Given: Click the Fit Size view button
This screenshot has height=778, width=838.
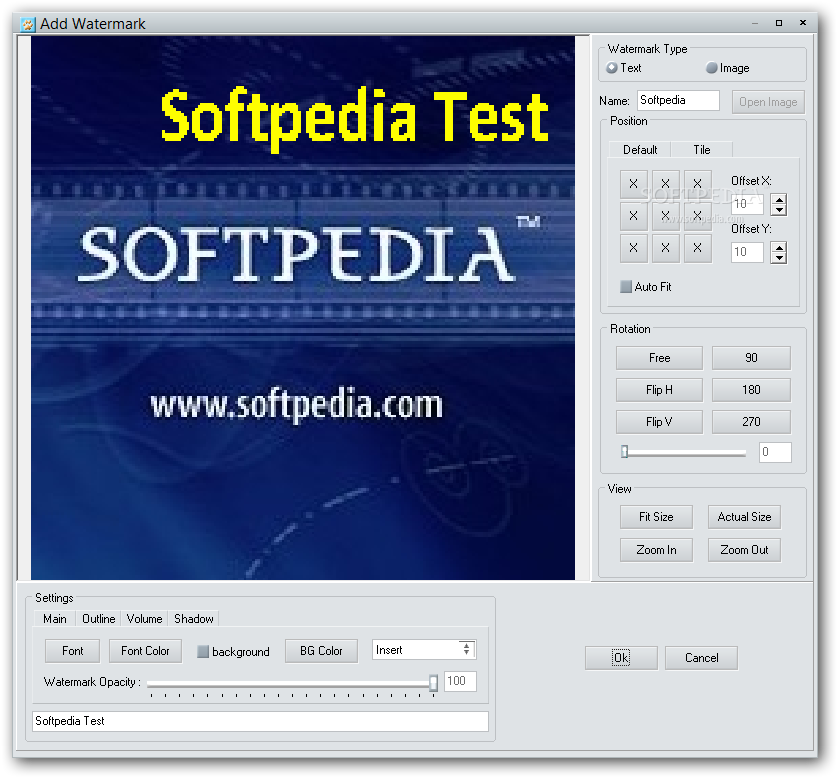Looking at the screenshot, I should tap(656, 517).
